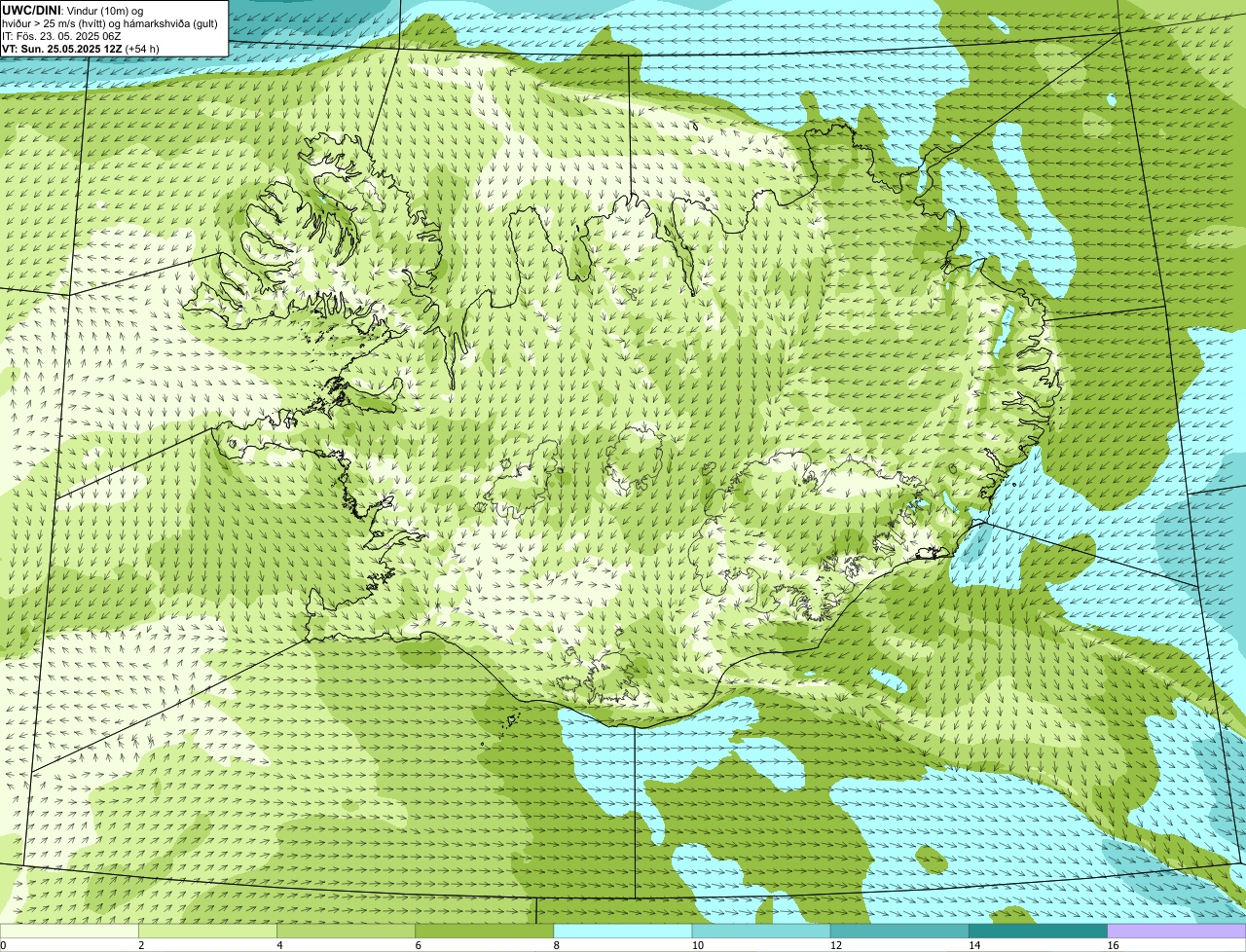Click the 'UWC/DINI: Vindur (10m) og' title line
This screenshot has height=952, width=1246.
coord(73,10)
